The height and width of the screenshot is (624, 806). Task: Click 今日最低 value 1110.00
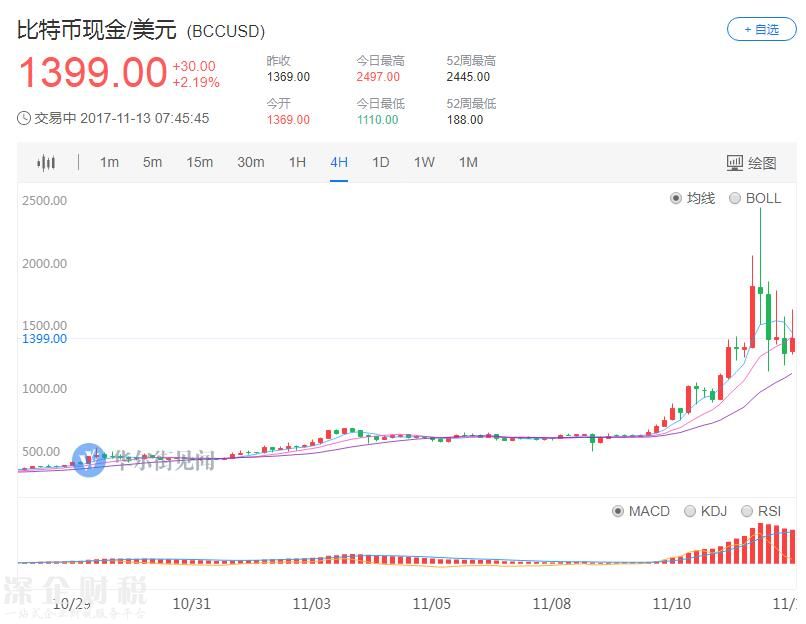pos(377,120)
